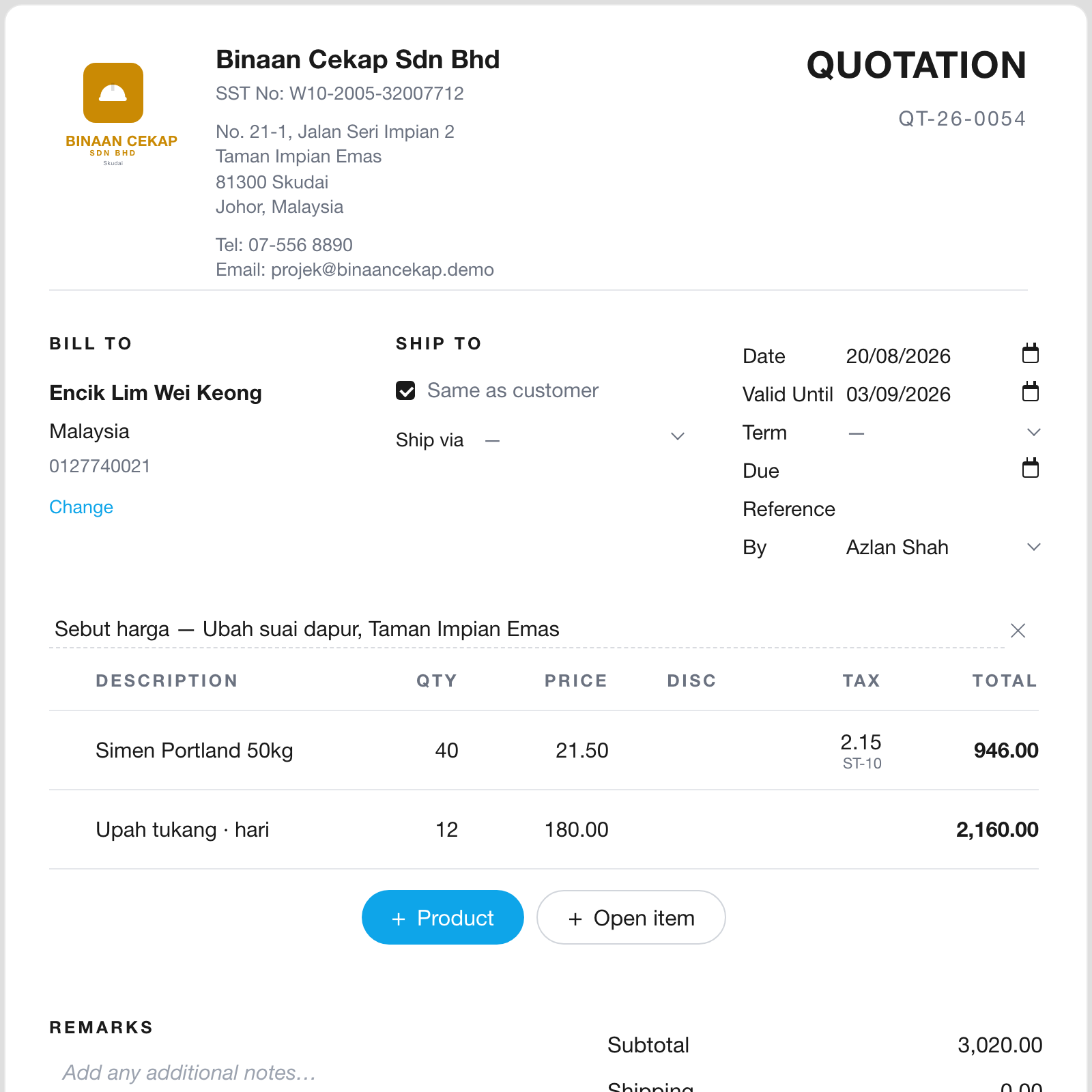Viewport: 1092px width, 1092px height.
Task: Add a line with the Product button
Action: click(443, 917)
